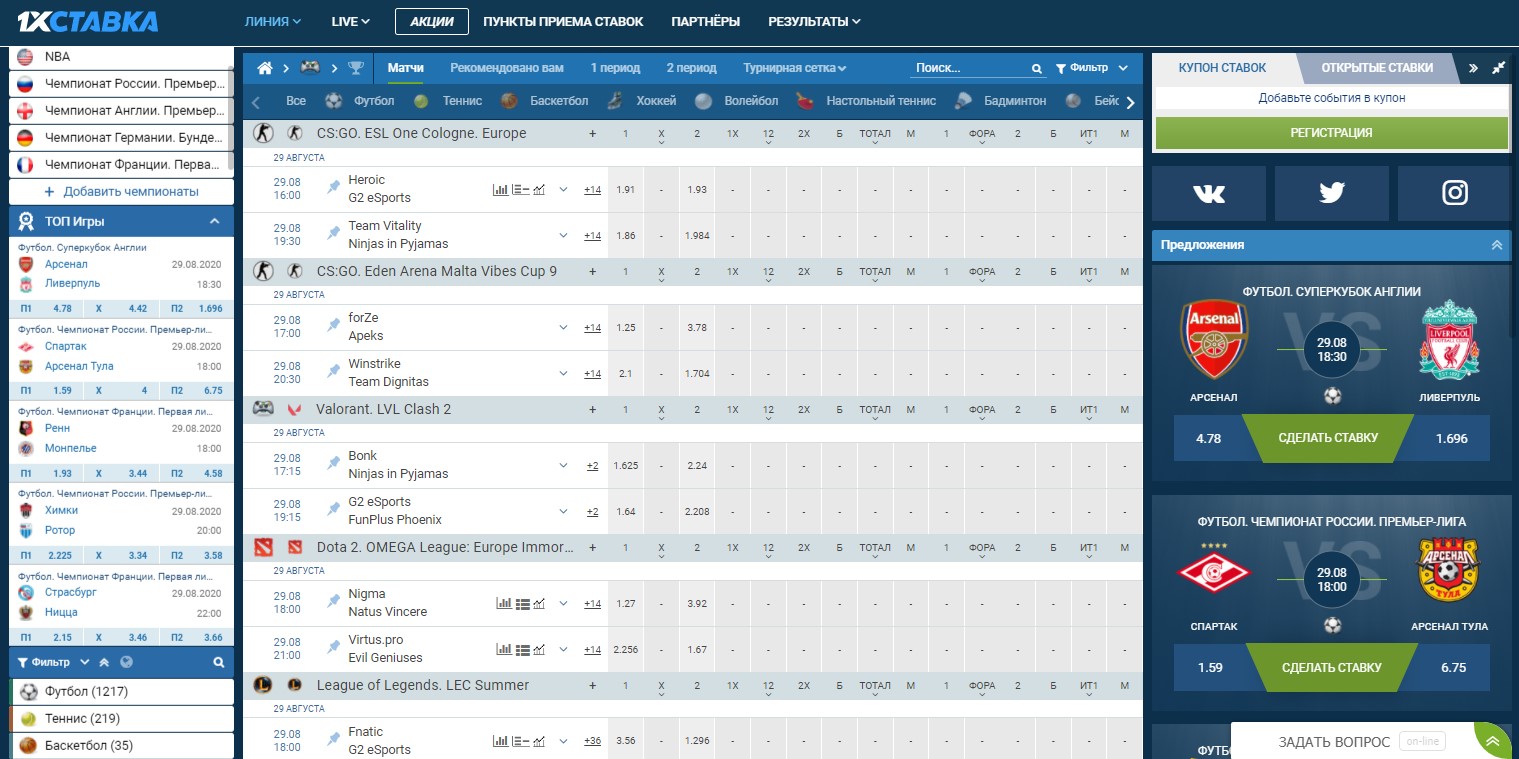The height and width of the screenshot is (759, 1519).
Task: Pin the Virtus.pro vs Evil Geniuses match
Action: [x=333, y=649]
